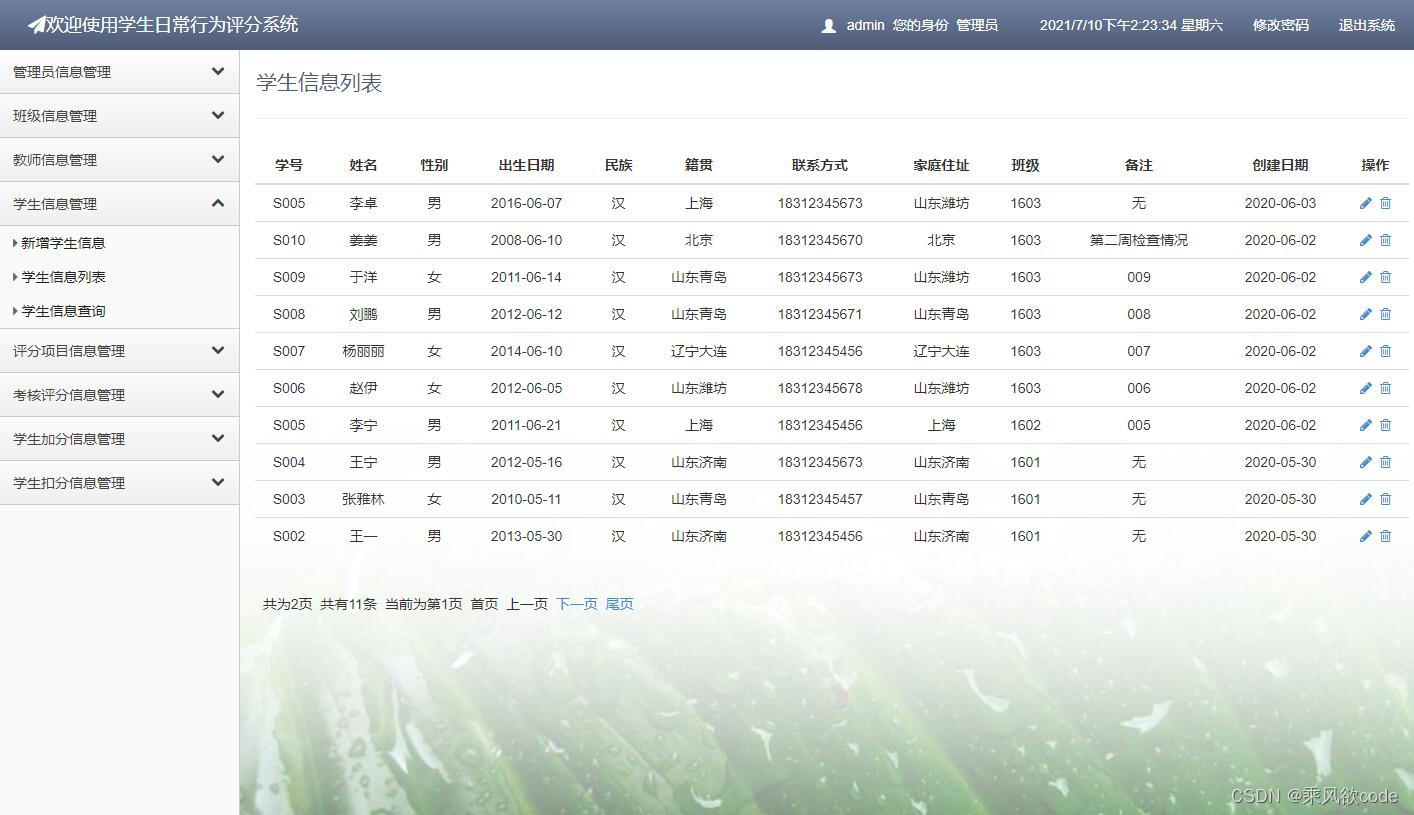1414x815 pixels.
Task: Click the edit pencil for 张雅林
Action: (x=1365, y=499)
